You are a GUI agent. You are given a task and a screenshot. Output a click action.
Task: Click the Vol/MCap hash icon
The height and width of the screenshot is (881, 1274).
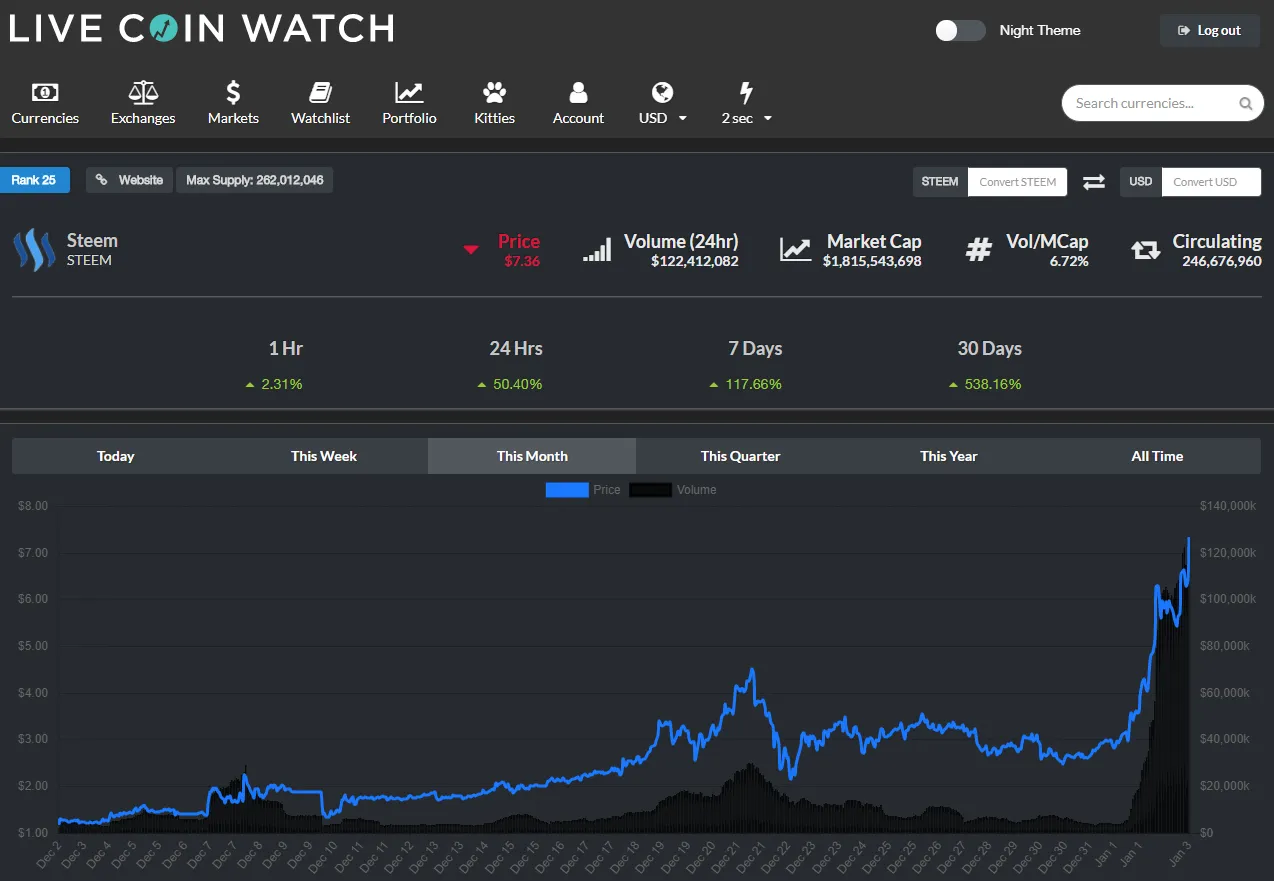(978, 250)
